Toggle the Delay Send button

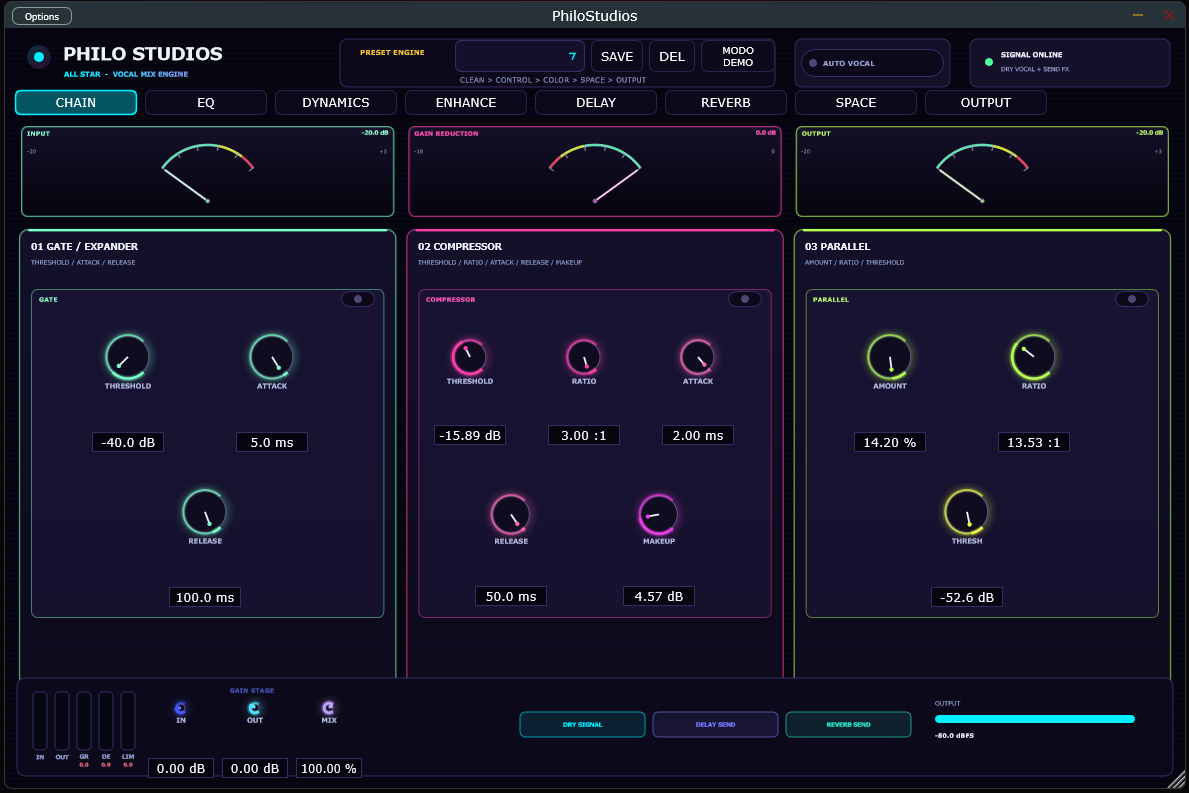pos(715,725)
